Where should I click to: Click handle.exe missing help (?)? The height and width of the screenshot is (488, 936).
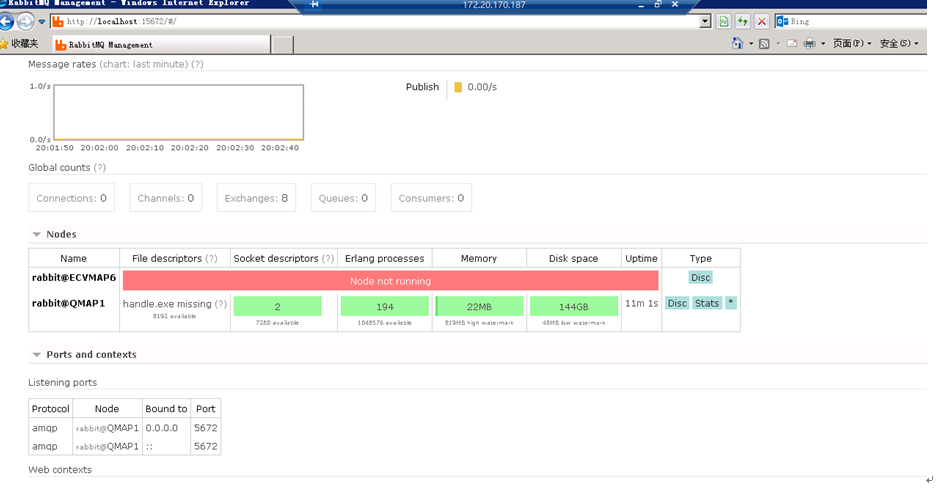[221, 304]
